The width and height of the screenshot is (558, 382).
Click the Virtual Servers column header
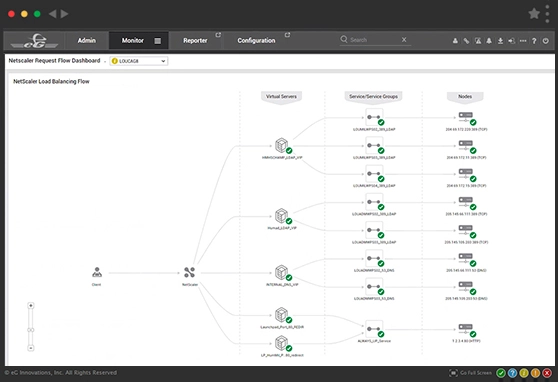281,96
